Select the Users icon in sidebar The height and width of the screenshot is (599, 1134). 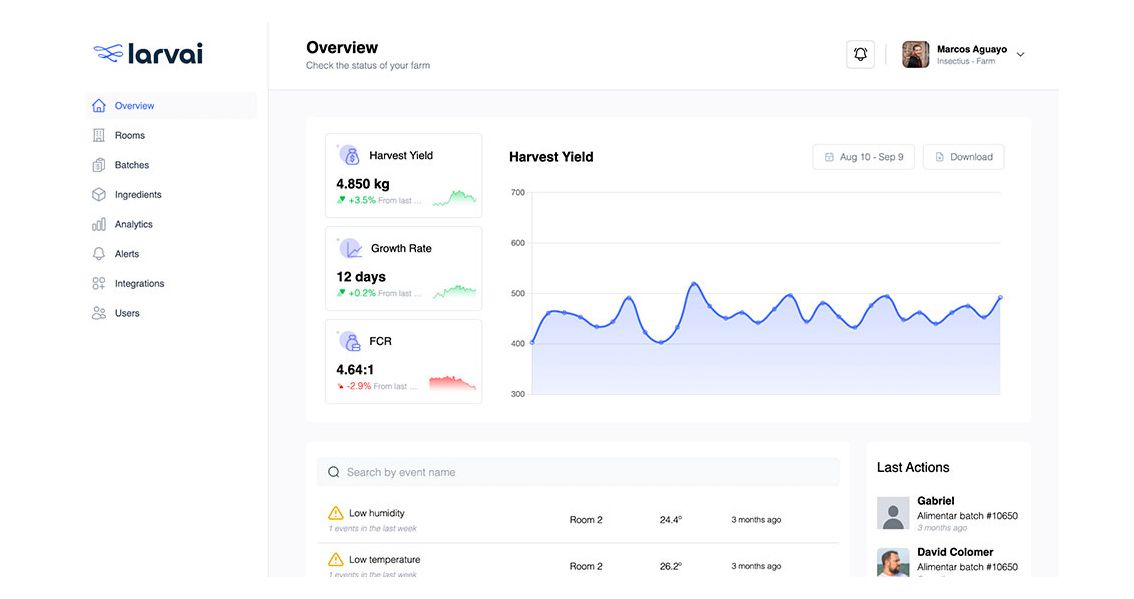click(x=98, y=313)
